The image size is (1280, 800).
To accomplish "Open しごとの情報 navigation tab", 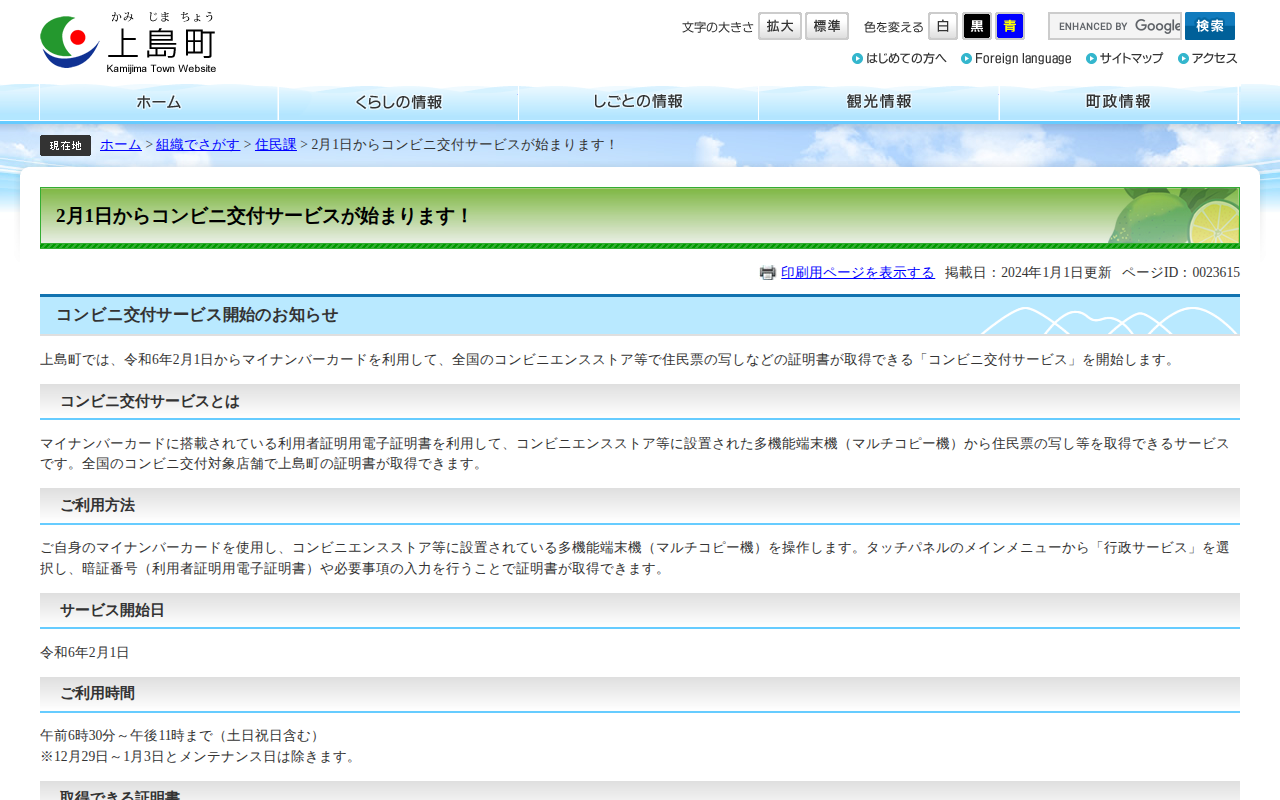I will tap(638, 102).
